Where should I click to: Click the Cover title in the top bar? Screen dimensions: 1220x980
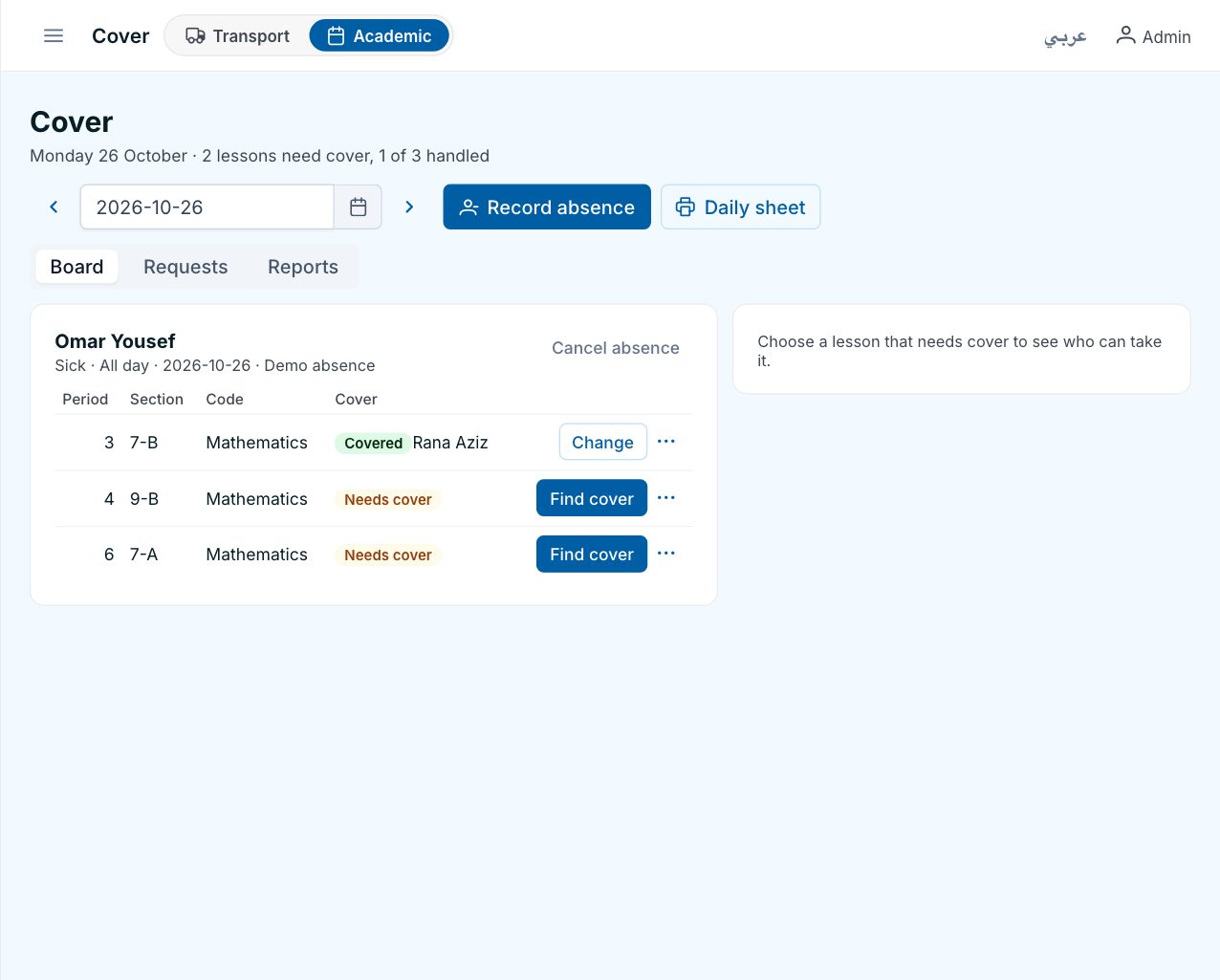click(120, 36)
